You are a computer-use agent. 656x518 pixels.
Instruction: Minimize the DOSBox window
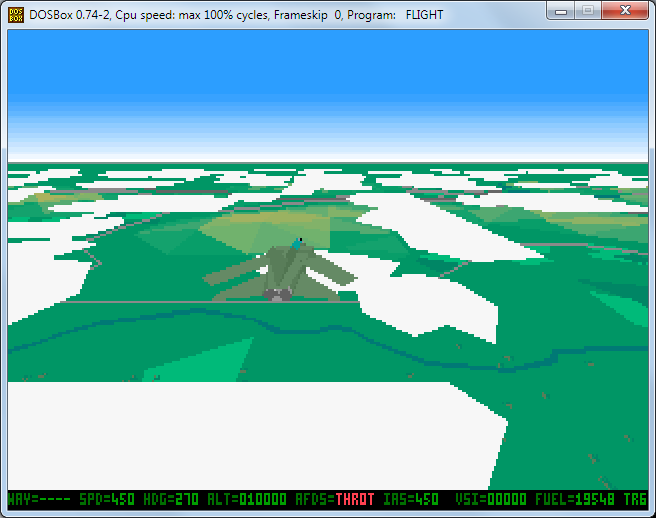pyautogui.click(x=563, y=11)
